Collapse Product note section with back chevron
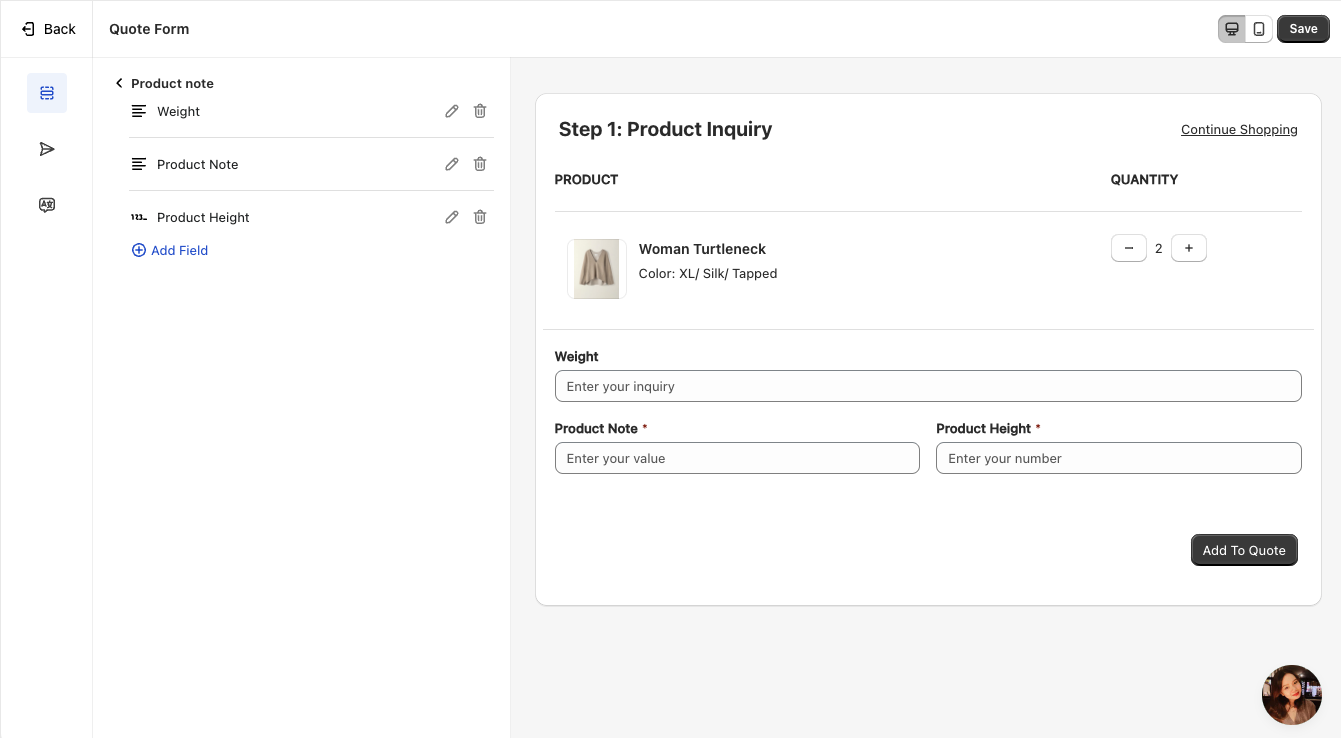Viewport: 1341px width, 738px height. [x=119, y=83]
